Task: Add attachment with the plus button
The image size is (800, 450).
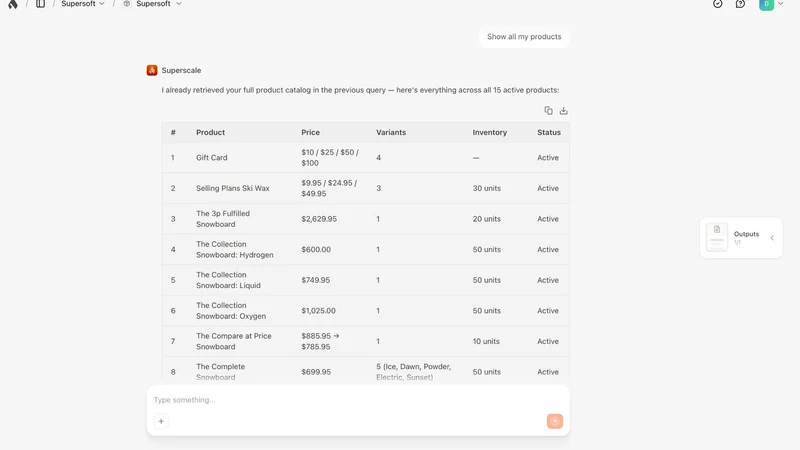Action: pyautogui.click(x=161, y=421)
